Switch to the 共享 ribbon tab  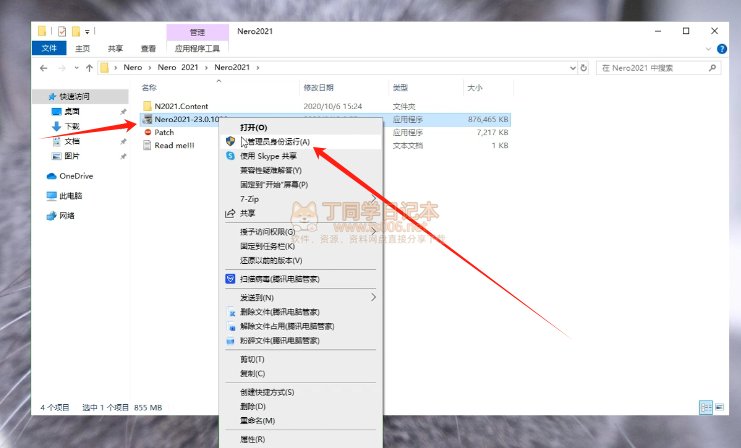(115, 48)
